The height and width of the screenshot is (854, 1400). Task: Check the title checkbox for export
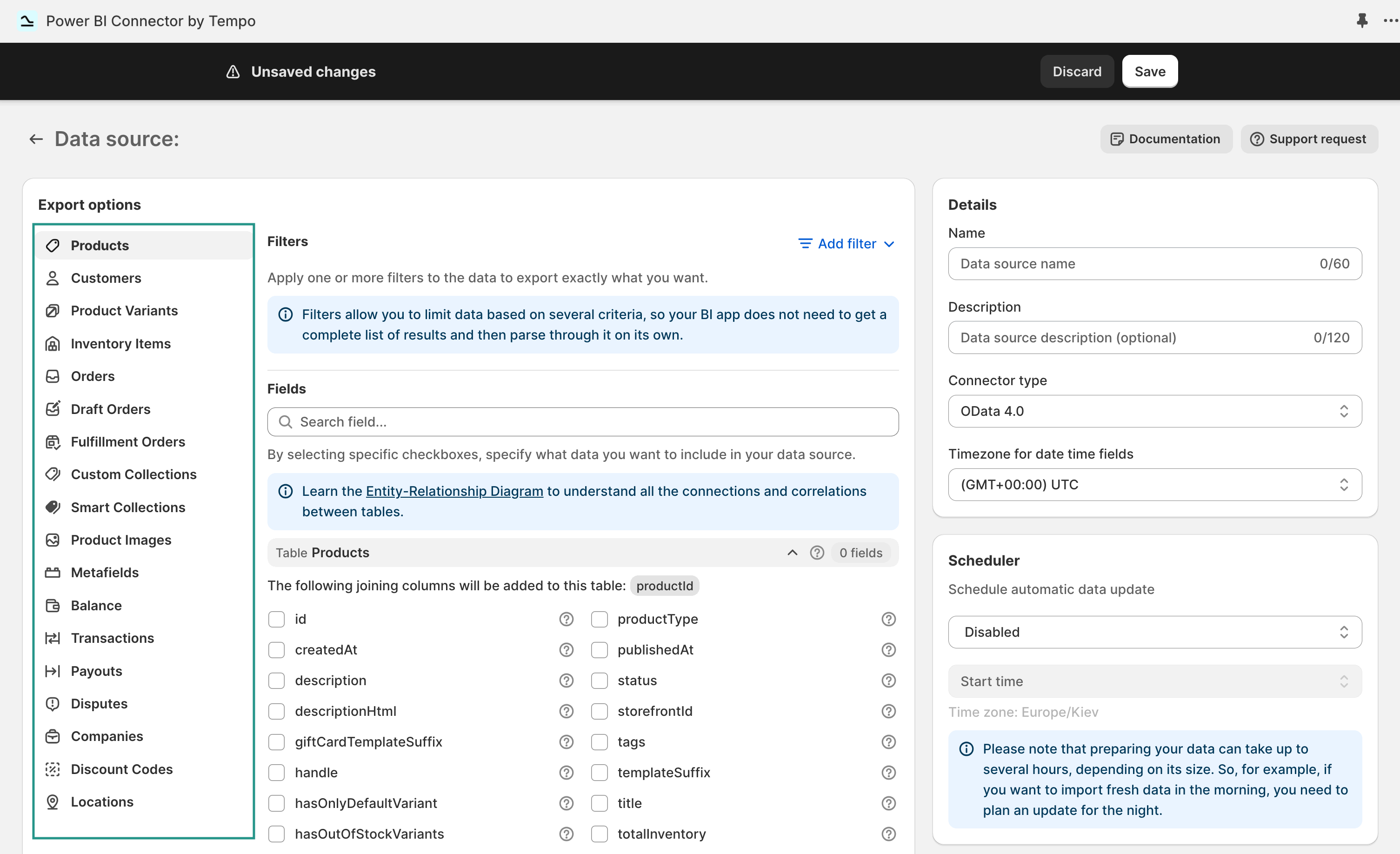click(600, 803)
